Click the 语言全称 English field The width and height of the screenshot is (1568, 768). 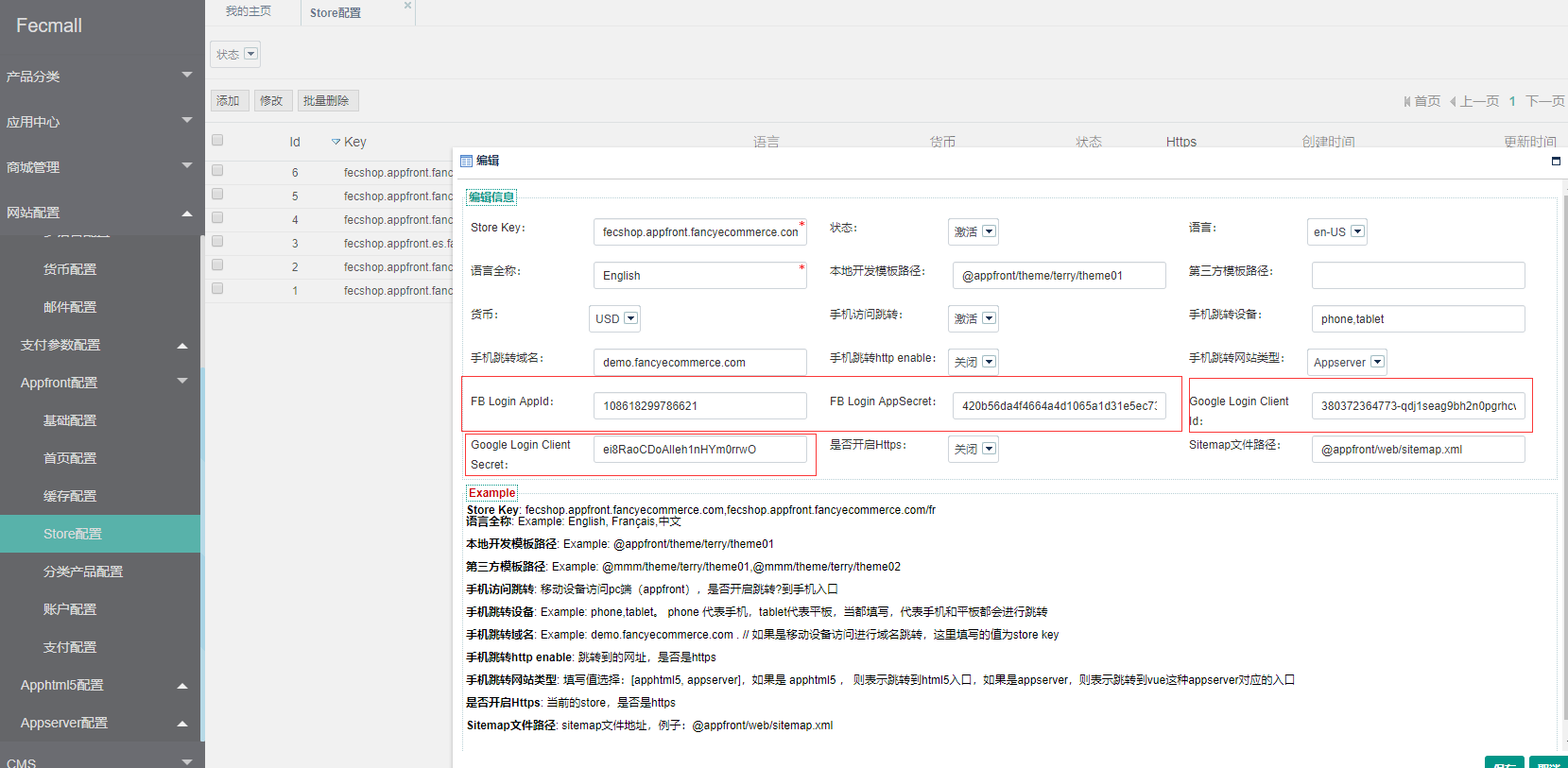pos(699,275)
